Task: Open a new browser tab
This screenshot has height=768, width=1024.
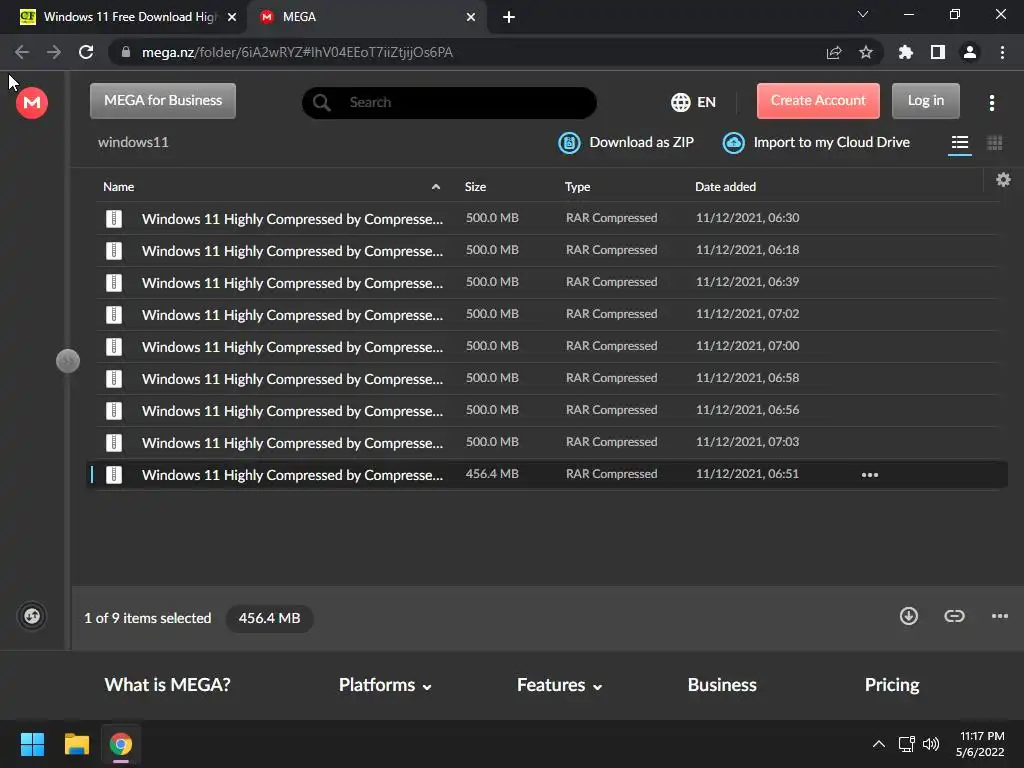Action: tap(509, 17)
